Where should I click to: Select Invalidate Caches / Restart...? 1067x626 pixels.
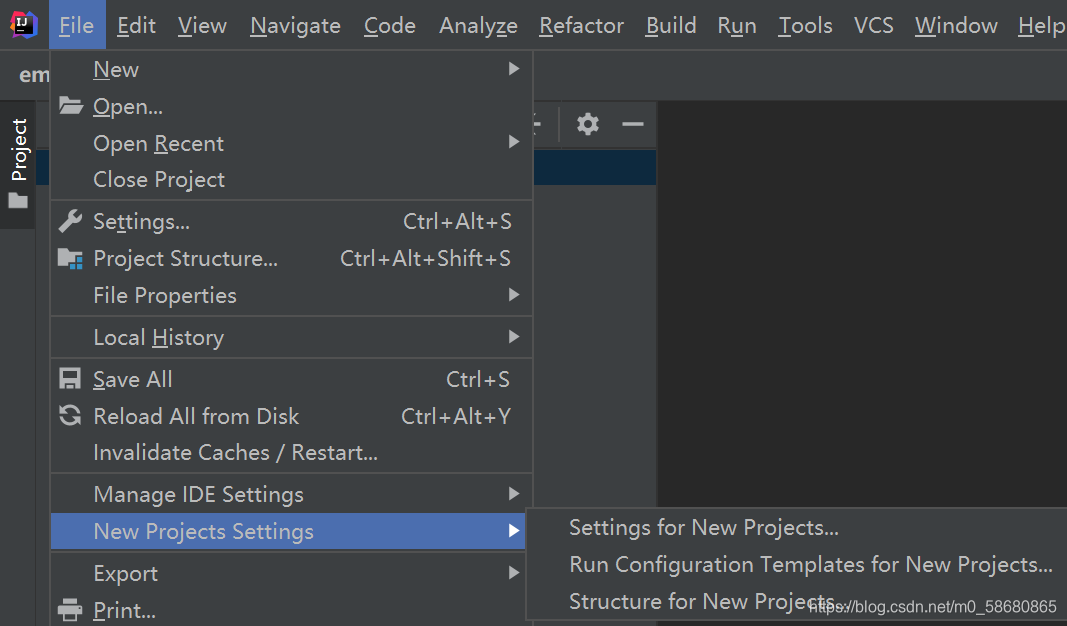point(235,452)
